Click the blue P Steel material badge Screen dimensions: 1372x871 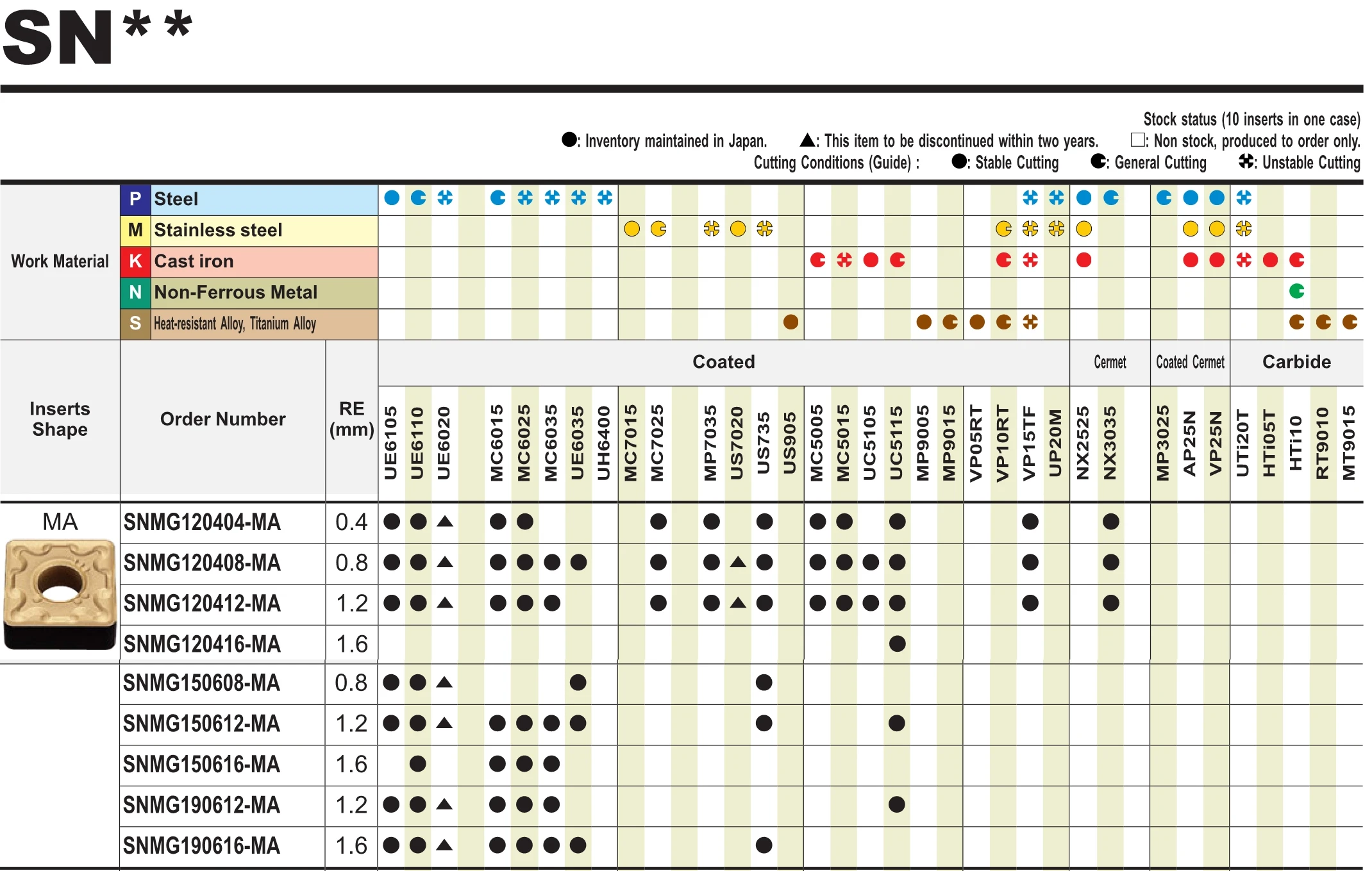point(135,199)
